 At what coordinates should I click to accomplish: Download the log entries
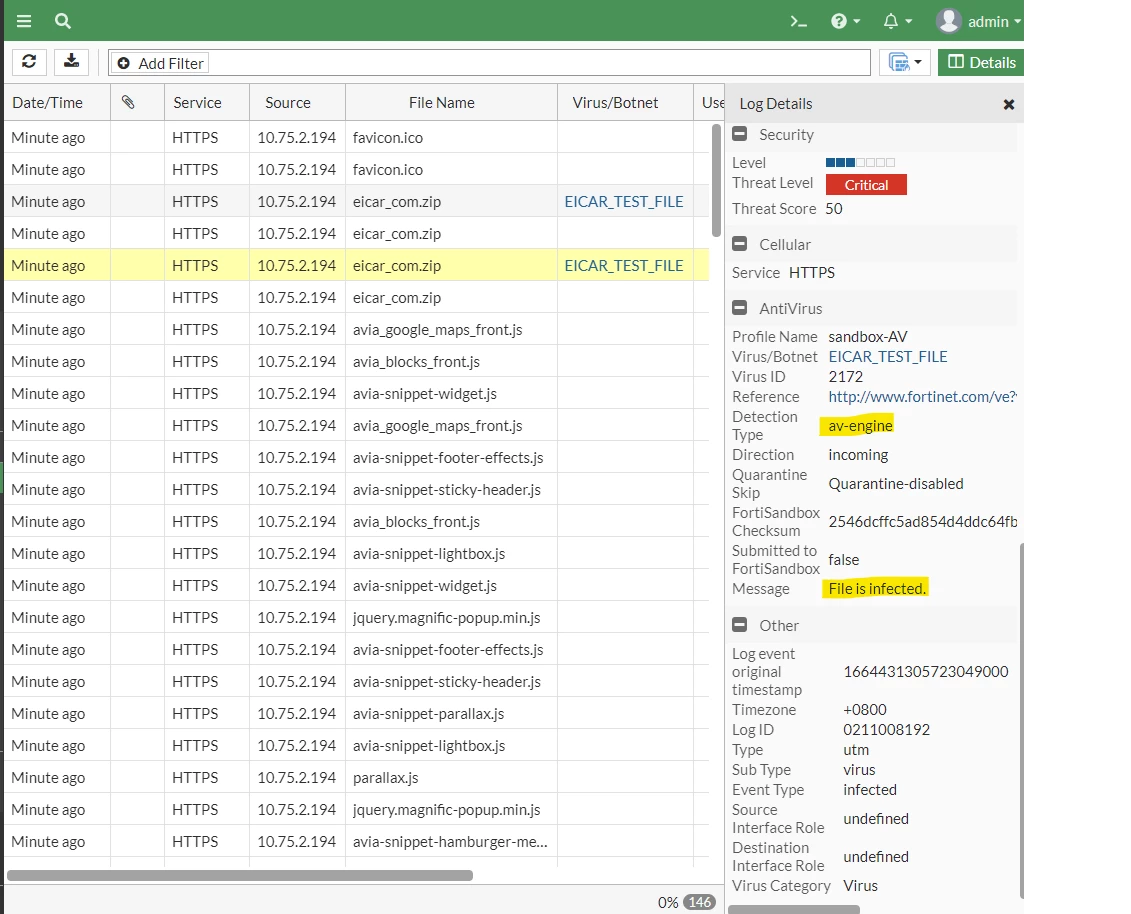click(71, 62)
